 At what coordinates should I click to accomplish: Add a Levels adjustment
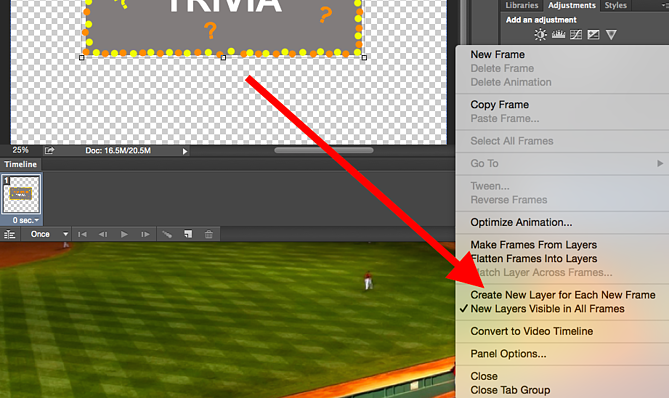point(558,35)
